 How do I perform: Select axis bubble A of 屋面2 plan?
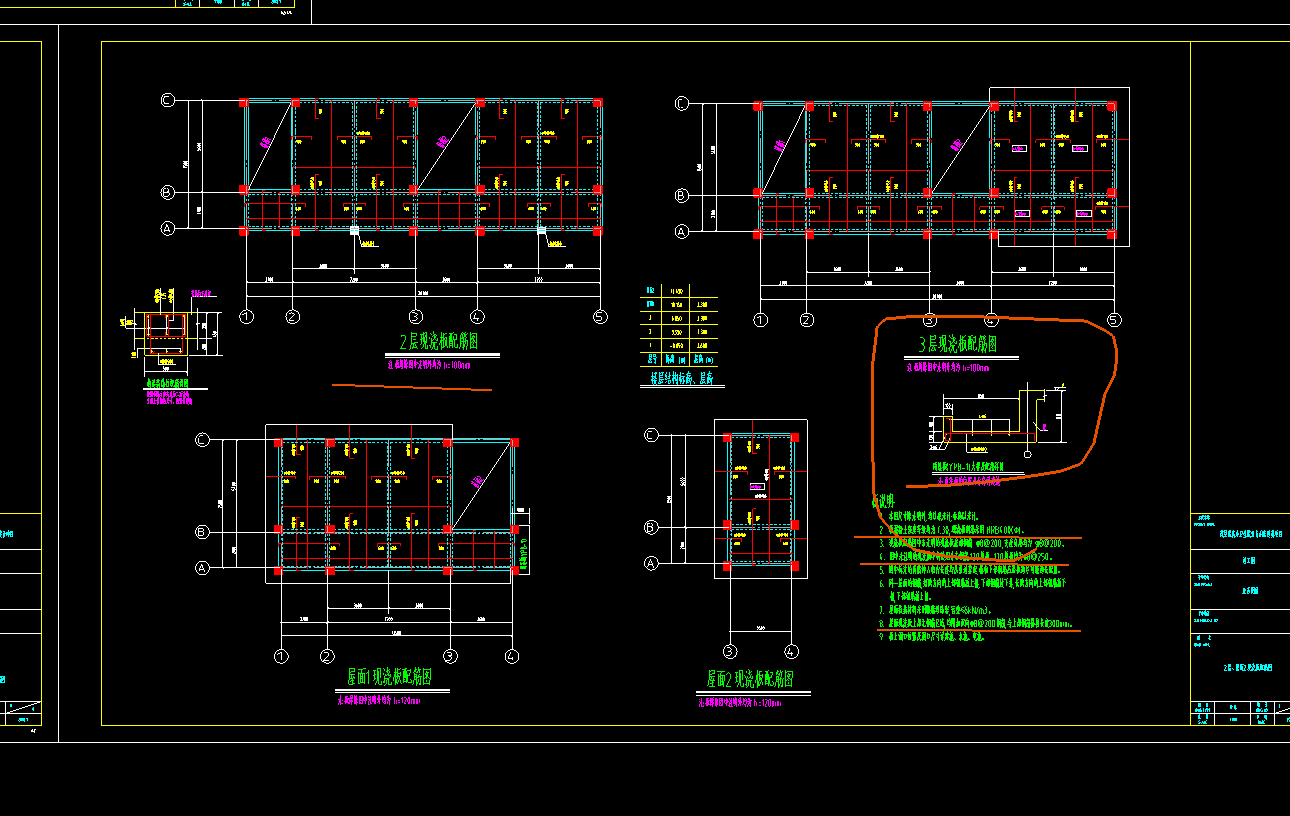[651, 564]
